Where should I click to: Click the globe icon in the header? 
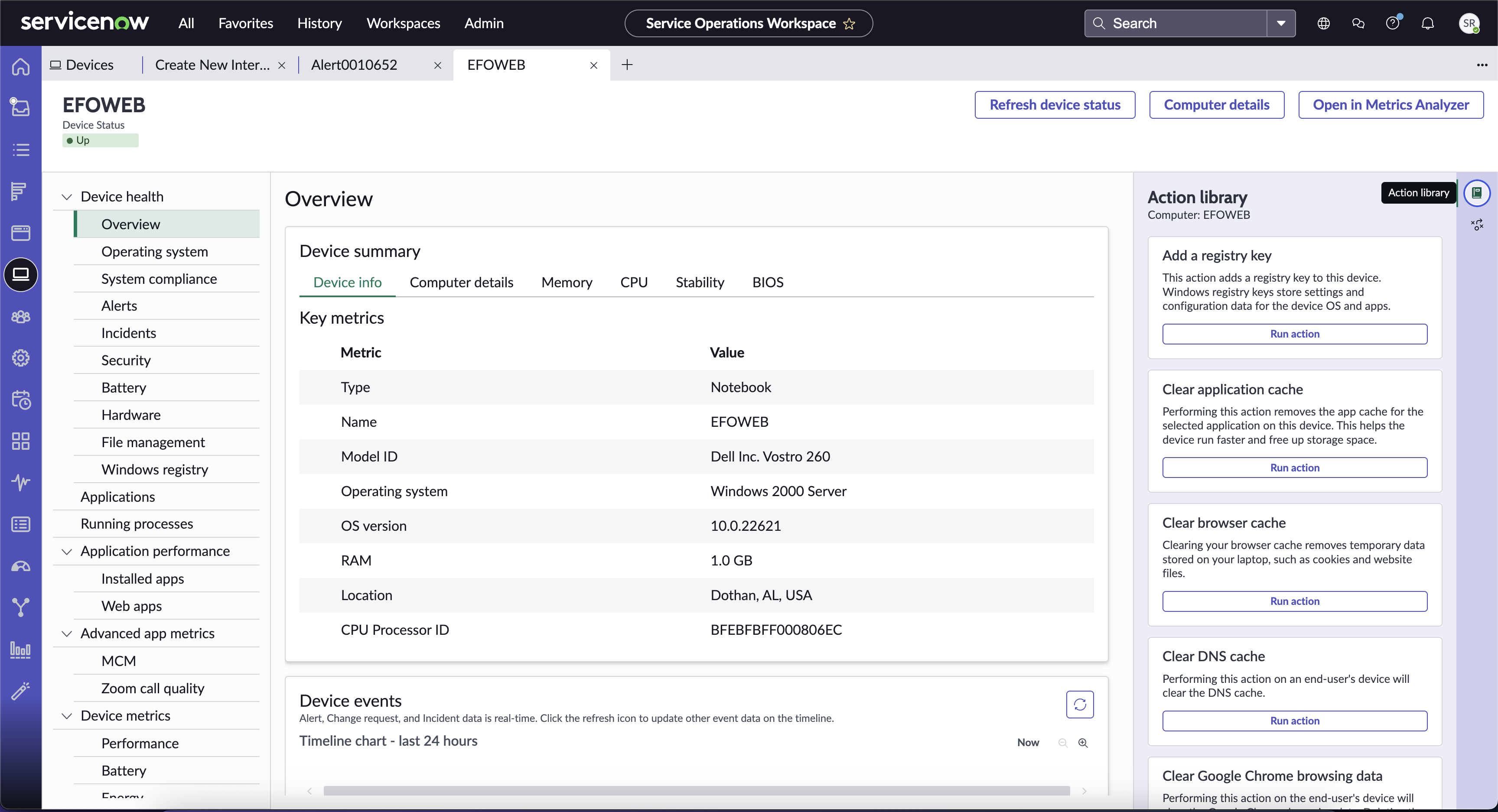[x=1324, y=23]
